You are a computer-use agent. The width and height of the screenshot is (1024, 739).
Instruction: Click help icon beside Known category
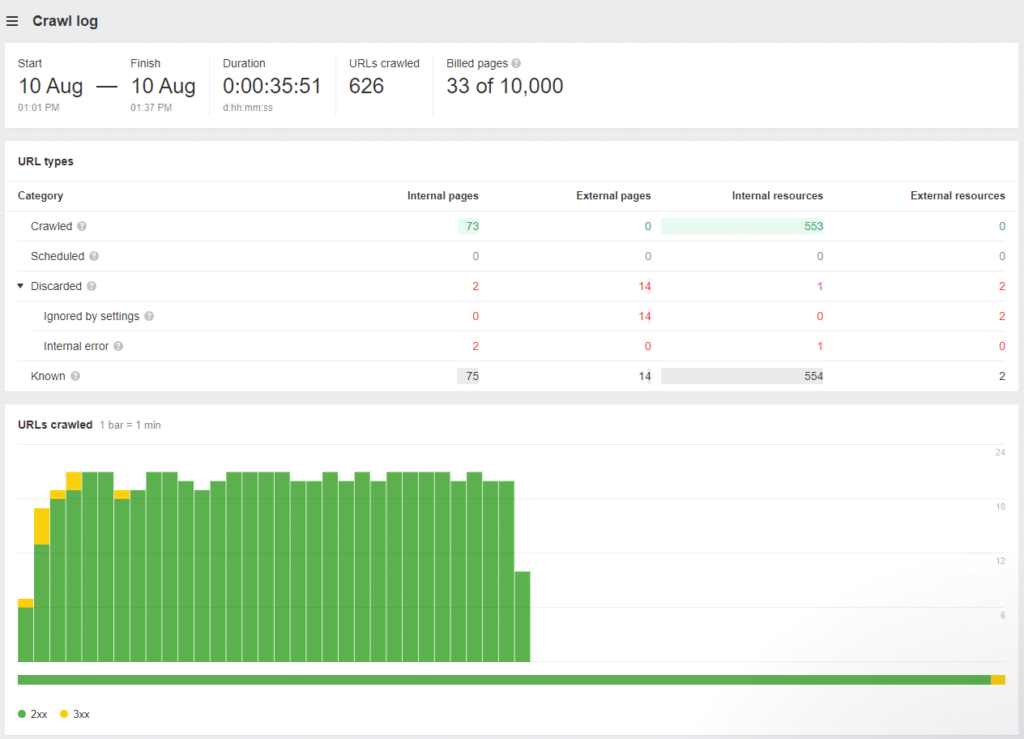75,376
